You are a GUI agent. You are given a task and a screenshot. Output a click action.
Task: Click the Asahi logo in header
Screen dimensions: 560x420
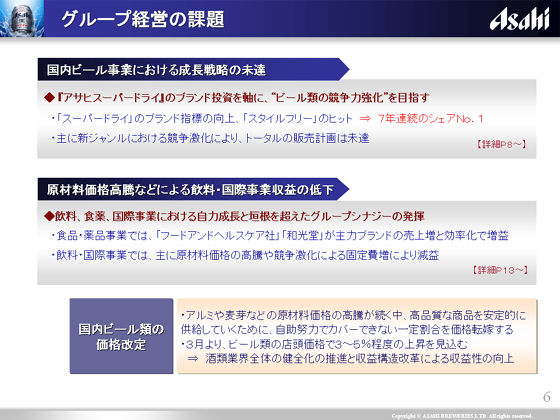[519, 19]
